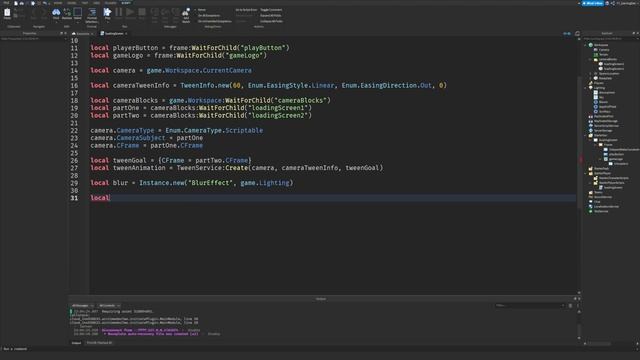Open Find with binoculars icon

coord(56,13)
